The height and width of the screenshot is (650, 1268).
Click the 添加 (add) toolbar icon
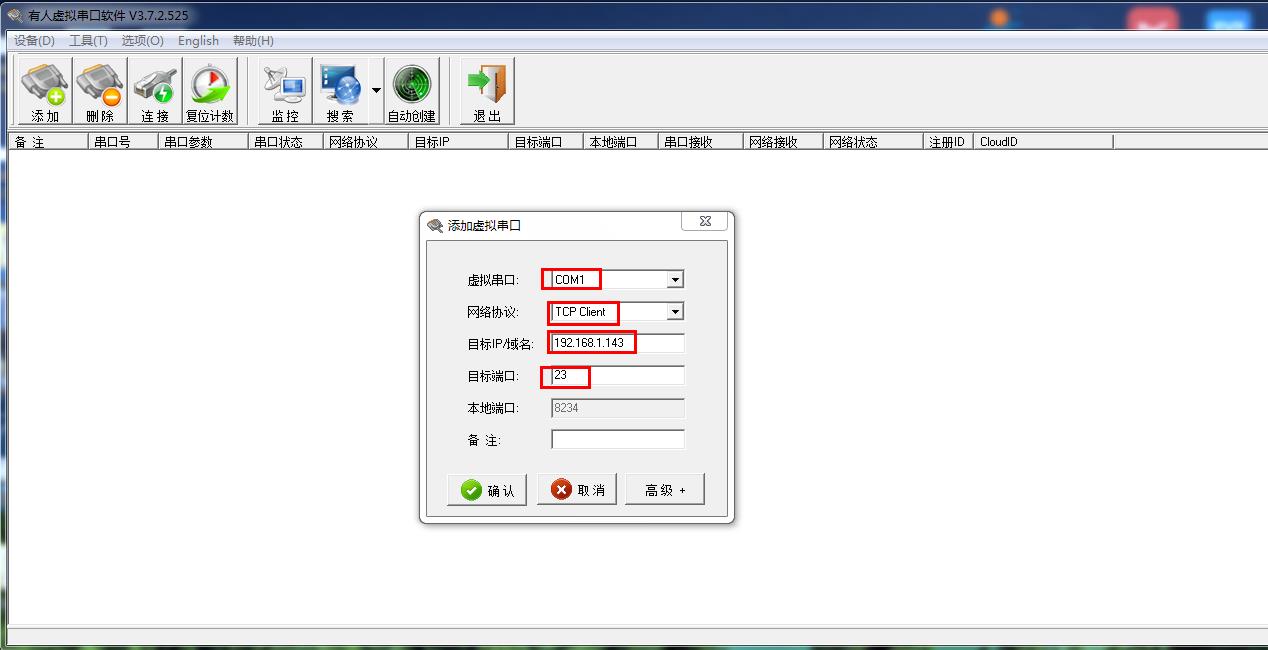pos(45,92)
